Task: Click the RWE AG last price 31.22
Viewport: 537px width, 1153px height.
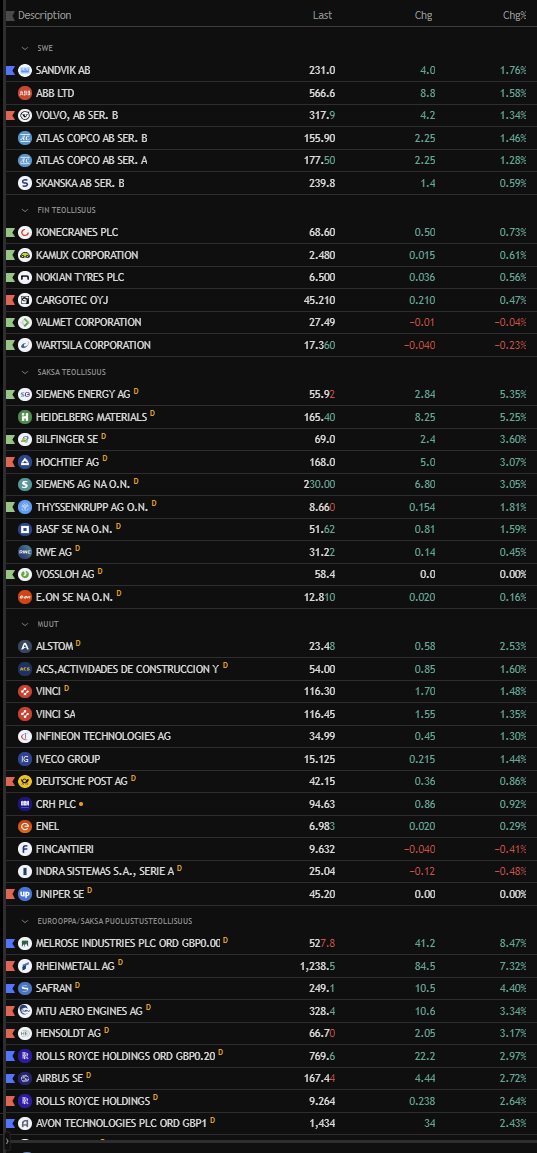Action: [x=322, y=552]
